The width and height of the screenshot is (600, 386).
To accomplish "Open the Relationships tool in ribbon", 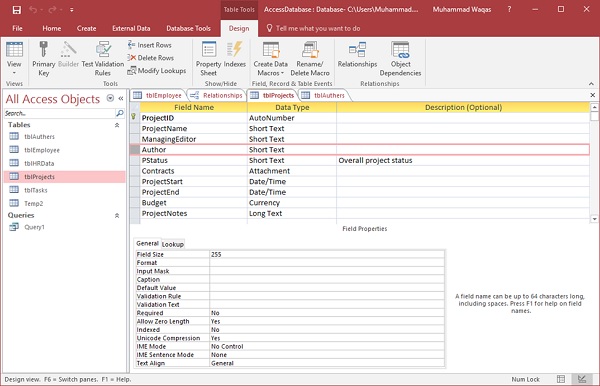I will [x=357, y=55].
